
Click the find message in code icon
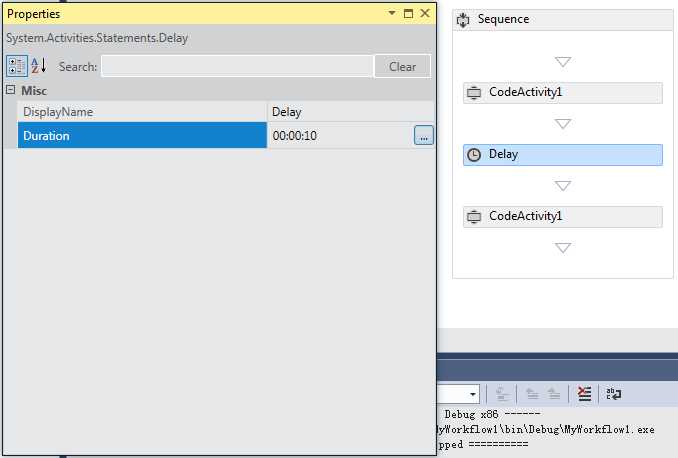click(x=502, y=394)
